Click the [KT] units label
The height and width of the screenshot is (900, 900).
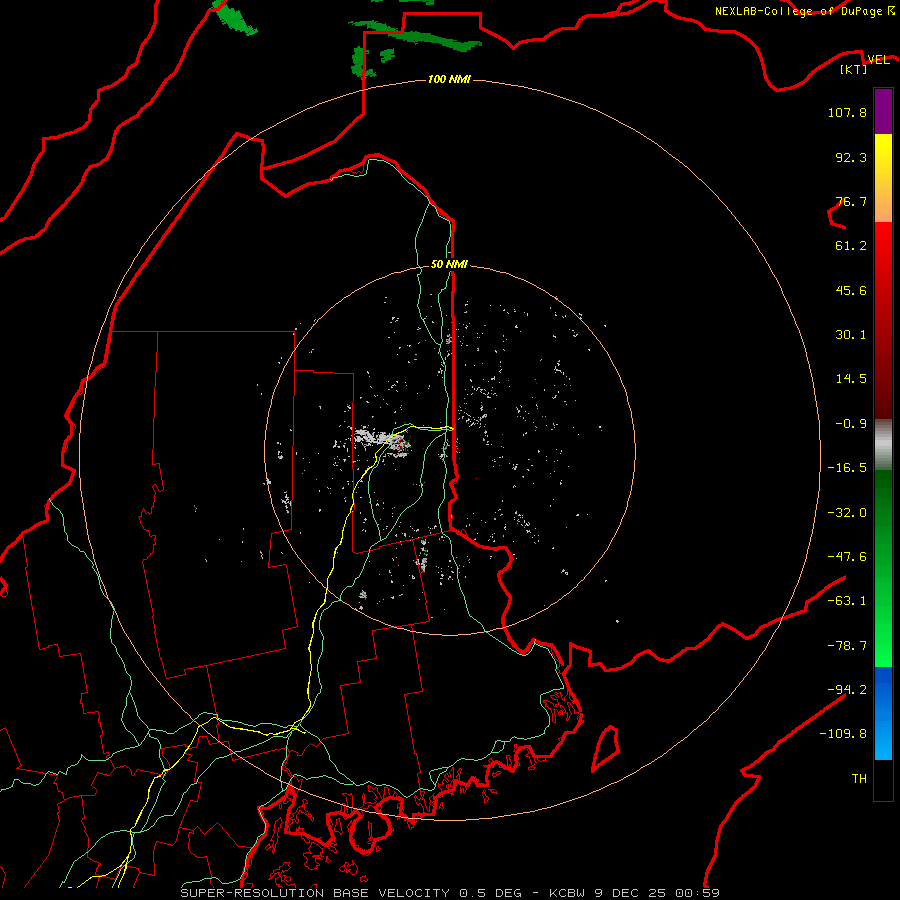(854, 69)
